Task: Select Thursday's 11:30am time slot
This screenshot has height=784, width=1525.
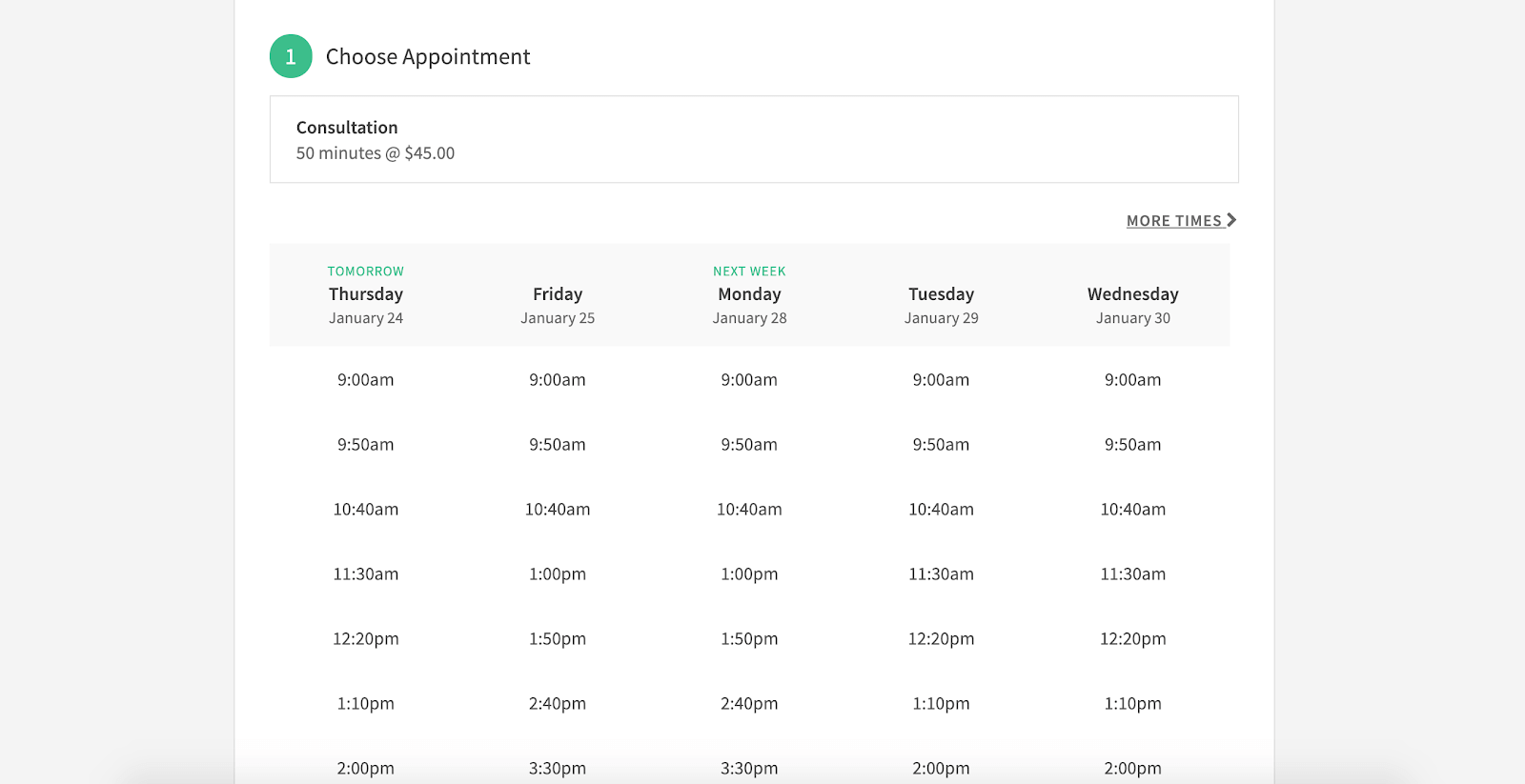Action: 365,574
